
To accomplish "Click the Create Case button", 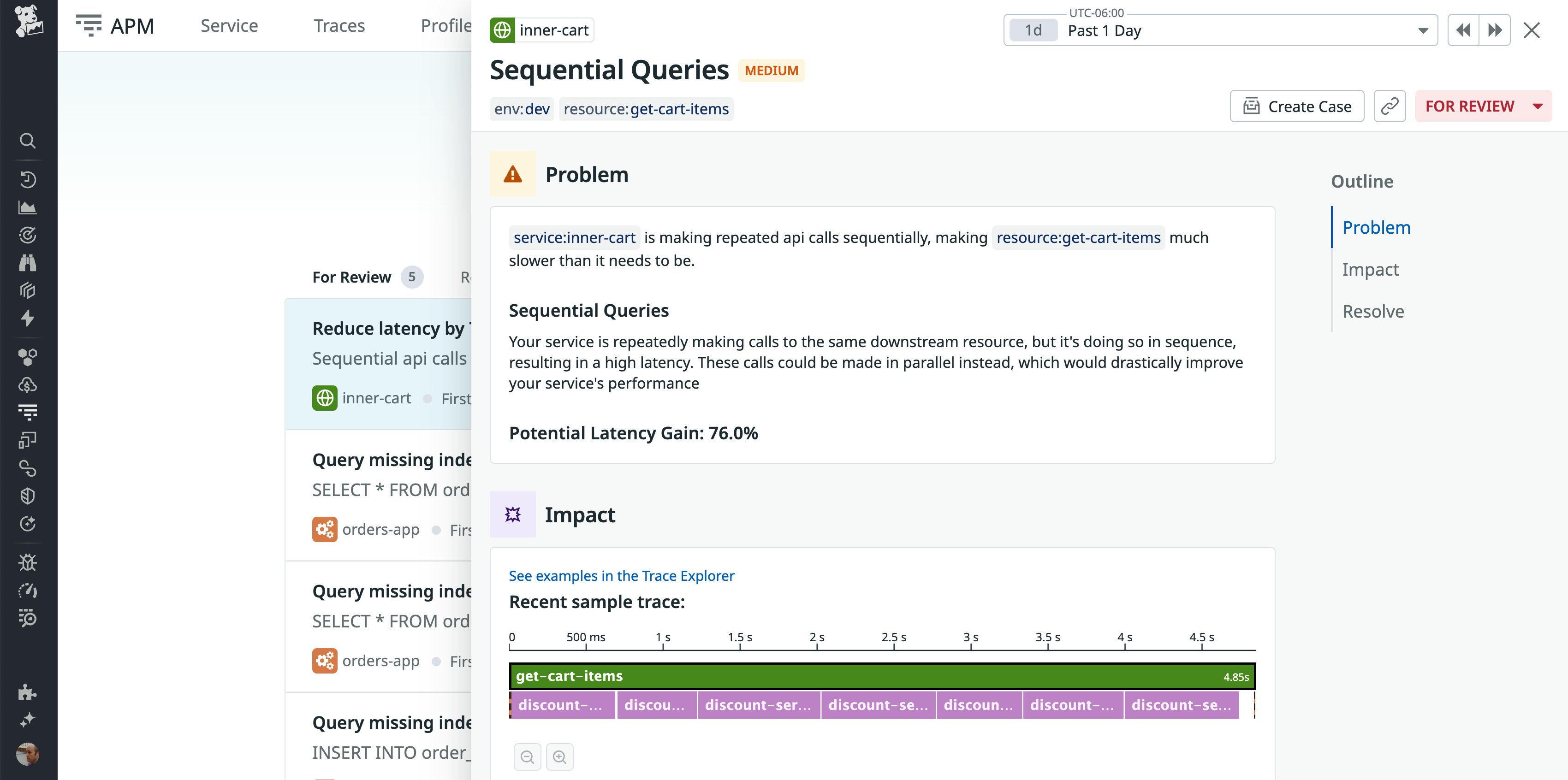I will (1296, 106).
